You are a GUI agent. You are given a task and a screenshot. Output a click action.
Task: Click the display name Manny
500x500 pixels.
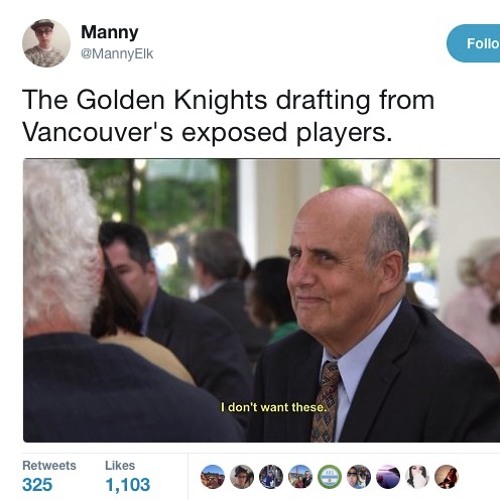pyautogui.click(x=110, y=32)
